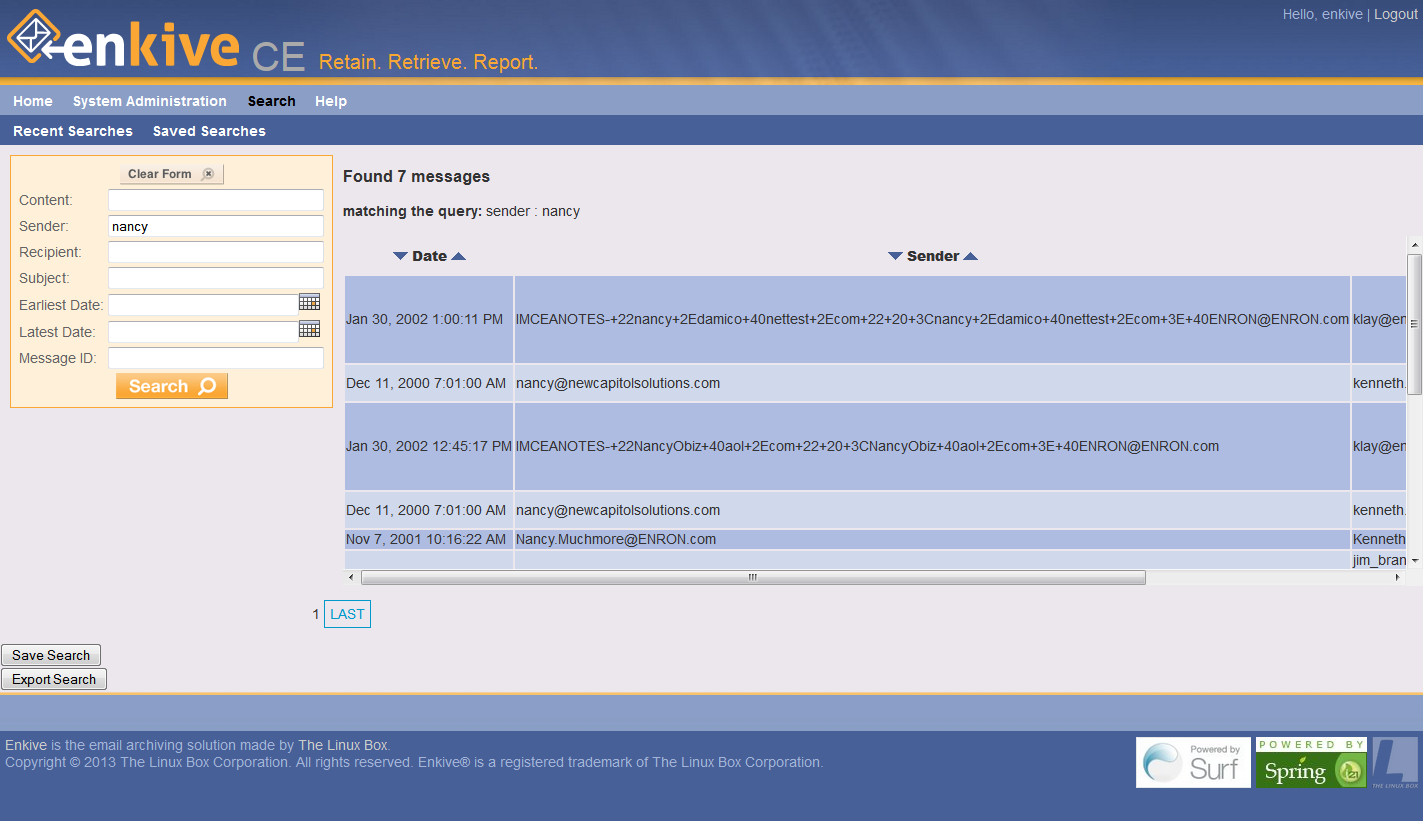This screenshot has width=1423, height=821.
Task: Click the Powered by Surf logo
Action: [1192, 762]
